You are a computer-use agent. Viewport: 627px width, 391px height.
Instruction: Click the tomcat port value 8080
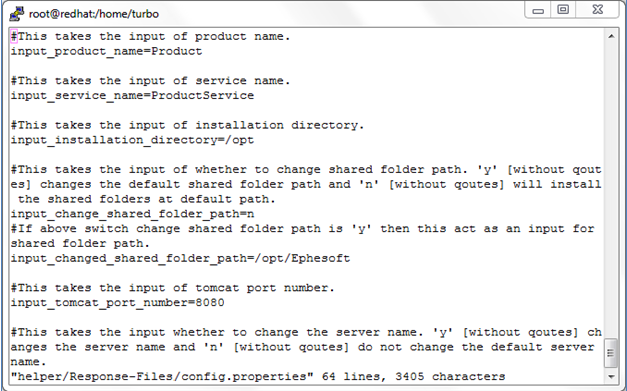(210, 303)
